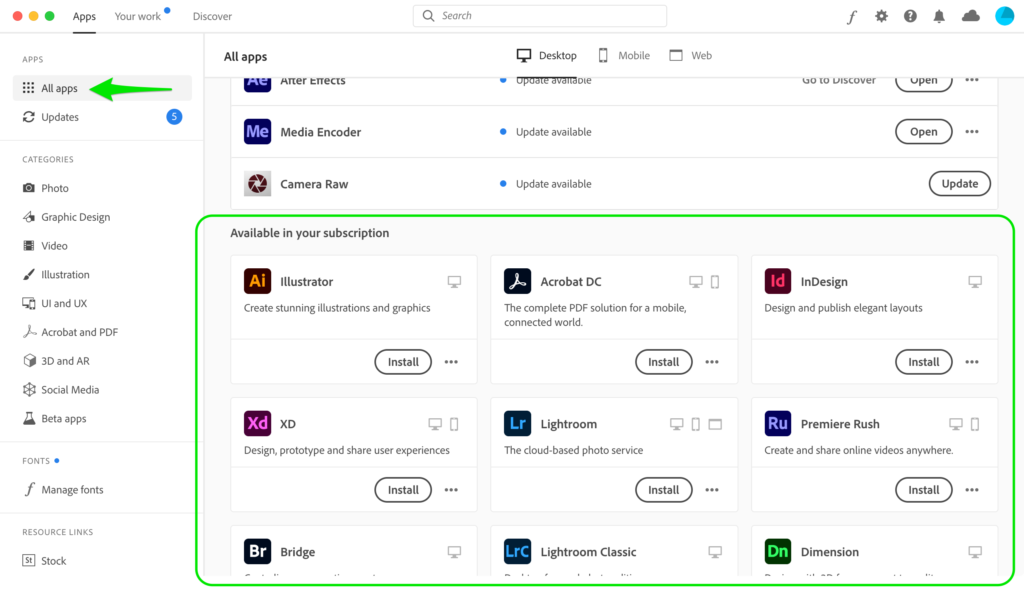Install Lightroom

(x=664, y=490)
